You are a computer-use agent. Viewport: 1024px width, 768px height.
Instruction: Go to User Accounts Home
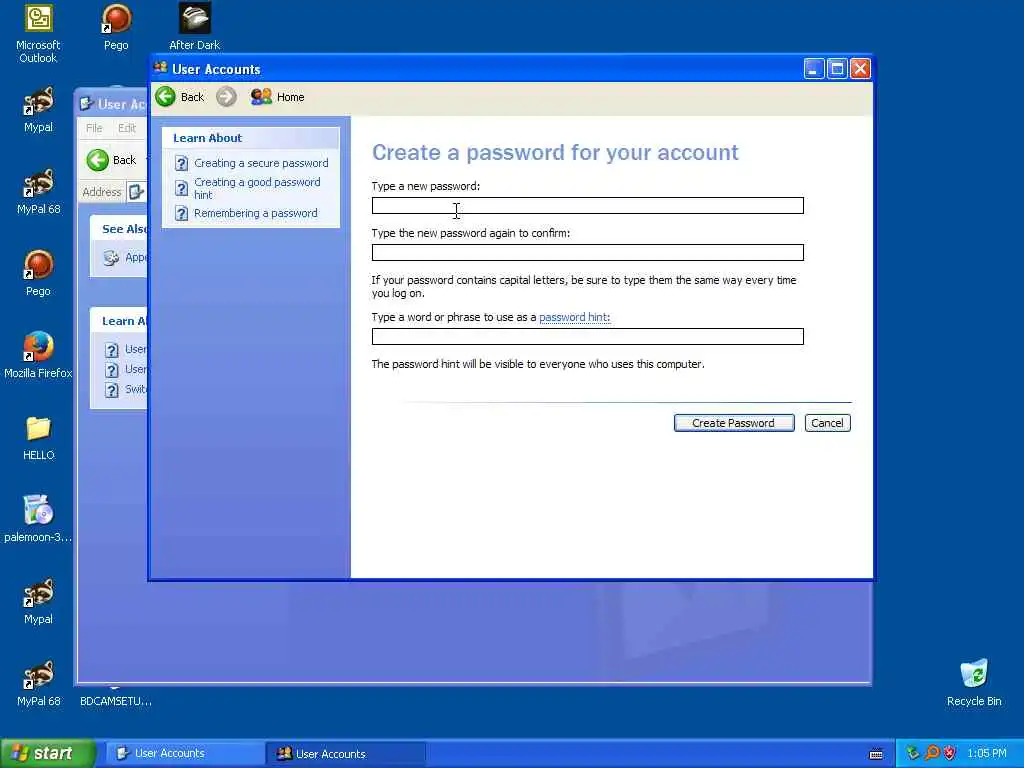pyautogui.click(x=278, y=97)
